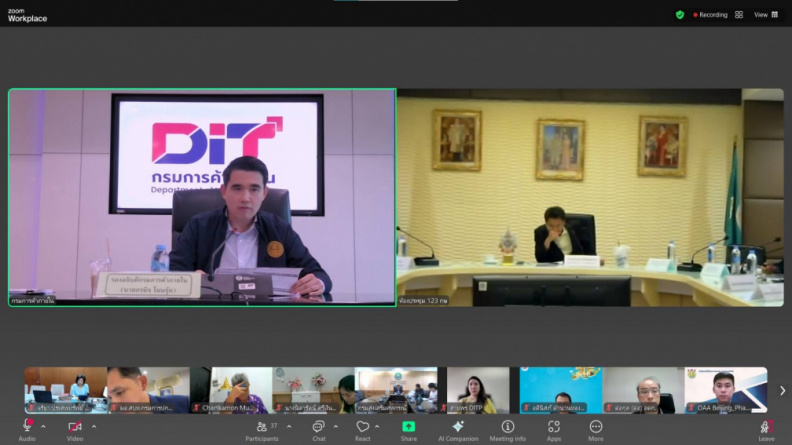Select the DITP participant thumbnail
Image resolution: width=792 pixels, height=445 pixels.
[x=478, y=390]
